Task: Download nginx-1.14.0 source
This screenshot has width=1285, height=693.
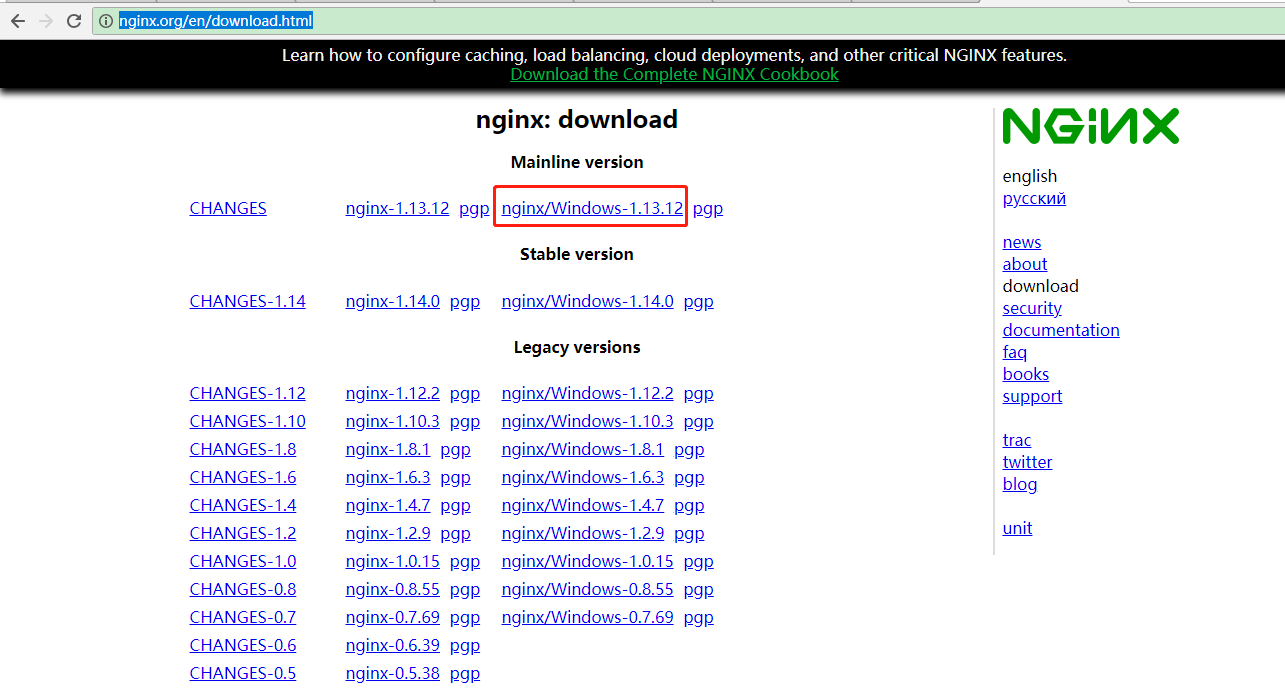Action: point(392,301)
